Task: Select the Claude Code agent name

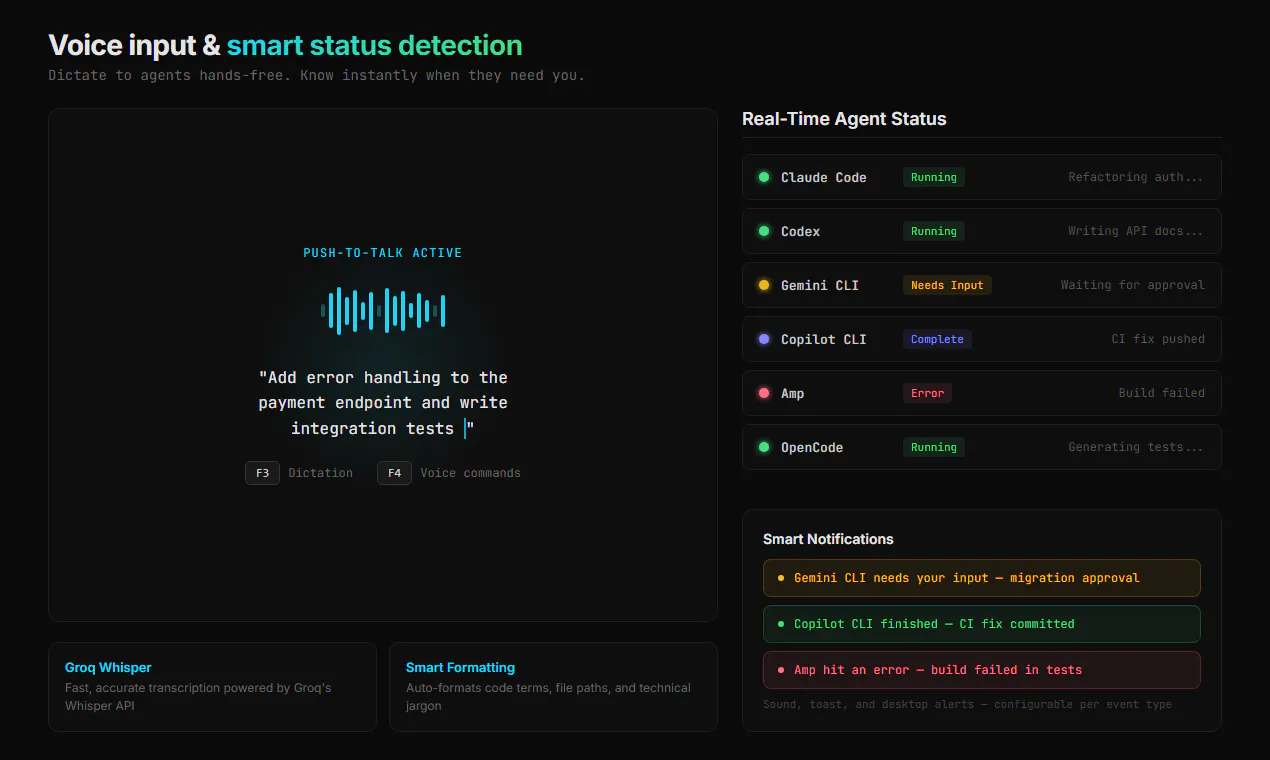Action: pos(824,177)
